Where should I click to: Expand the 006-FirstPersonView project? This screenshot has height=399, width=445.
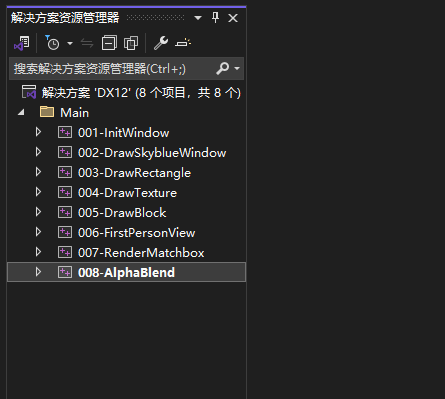coord(38,232)
